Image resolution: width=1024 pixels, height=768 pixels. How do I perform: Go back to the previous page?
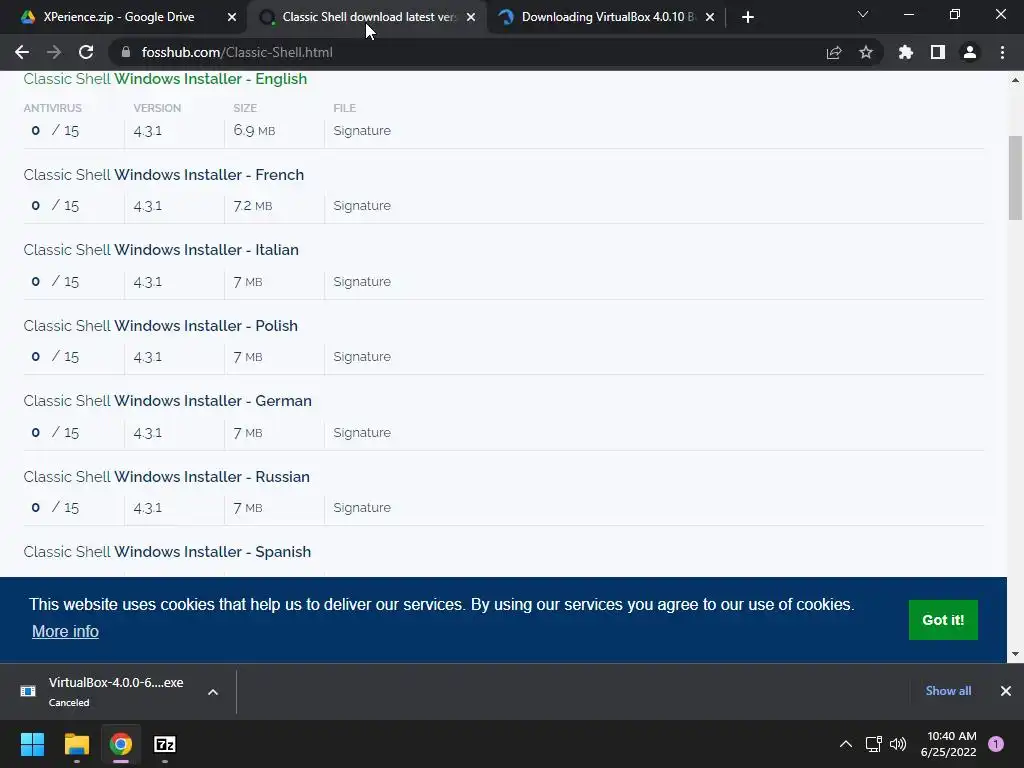click(x=22, y=52)
